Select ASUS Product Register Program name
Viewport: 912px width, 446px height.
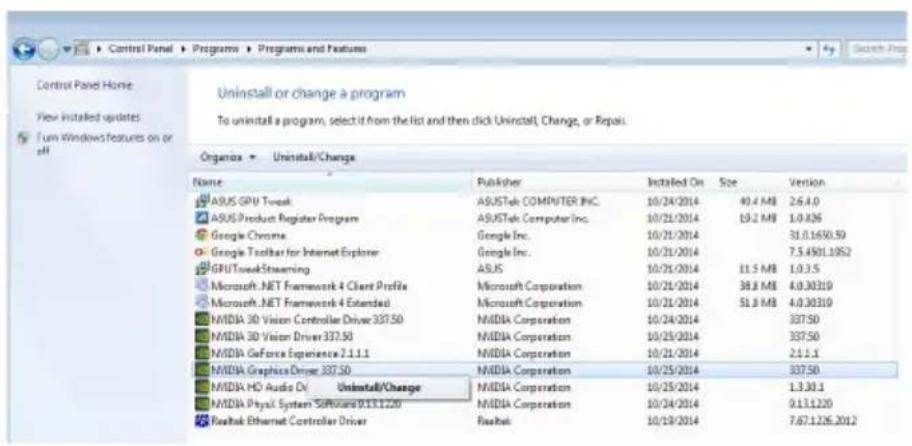click(x=284, y=219)
